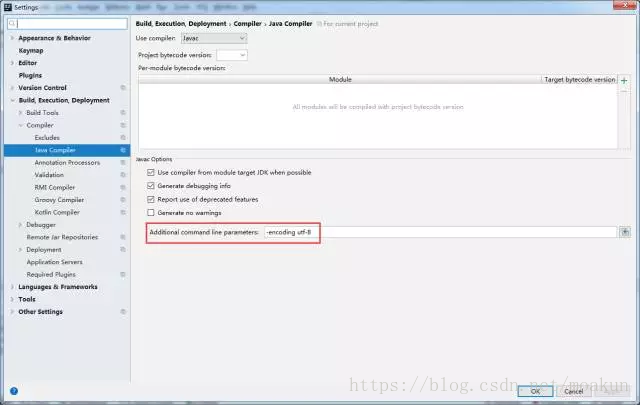The height and width of the screenshot is (405, 640).
Task: Click the expand parameters field icon
Action: click(625, 232)
